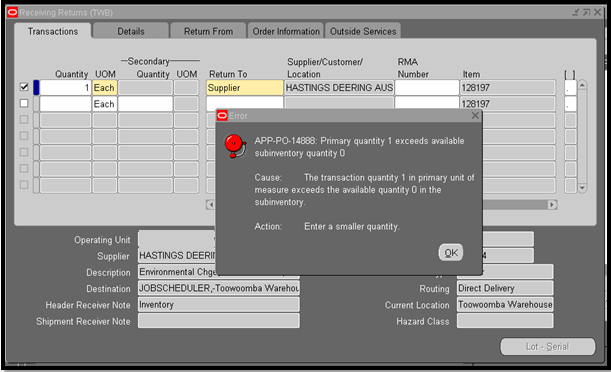Click the Destination field JOBSCHEDULER,-Toowoomba
The width and height of the screenshot is (611, 372).
click(219, 288)
